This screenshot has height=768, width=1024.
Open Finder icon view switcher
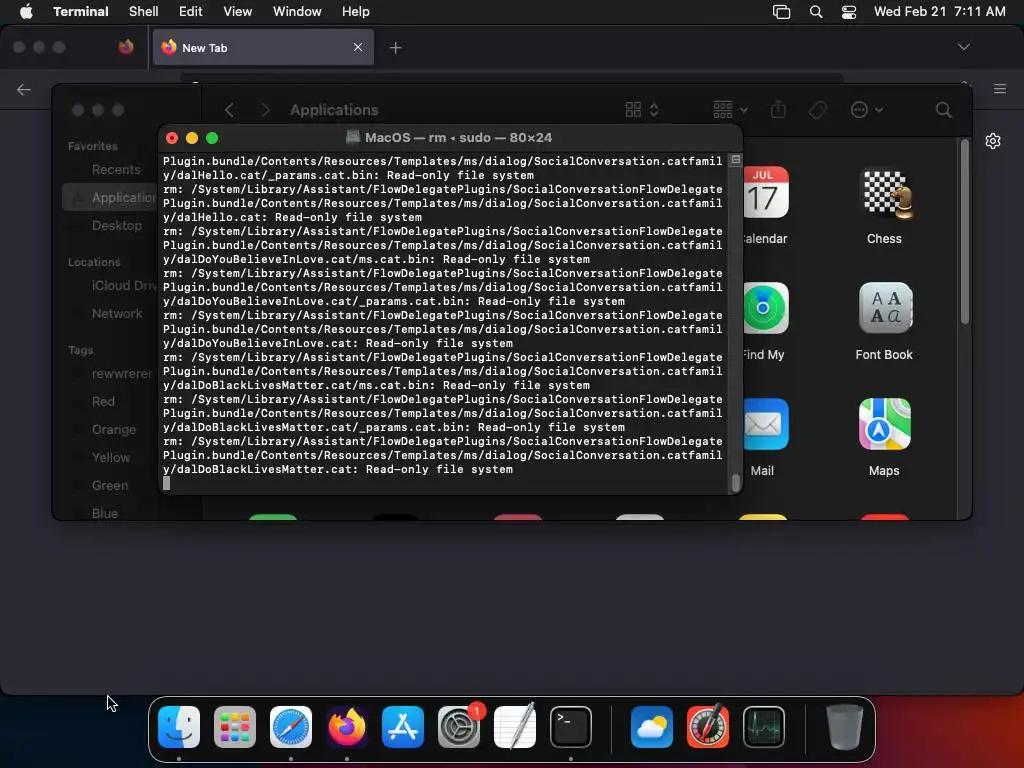tap(642, 110)
